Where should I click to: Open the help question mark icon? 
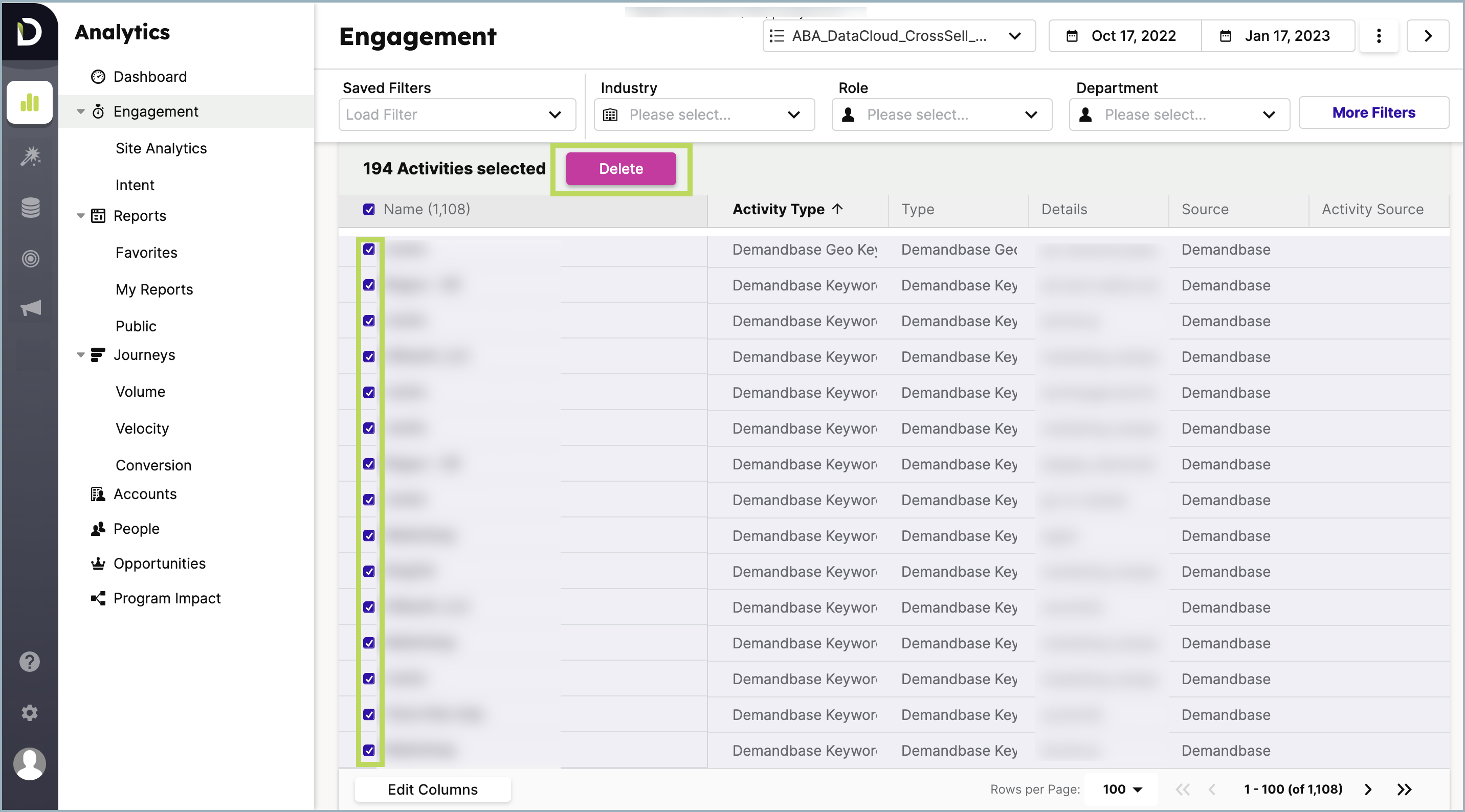coord(30,661)
